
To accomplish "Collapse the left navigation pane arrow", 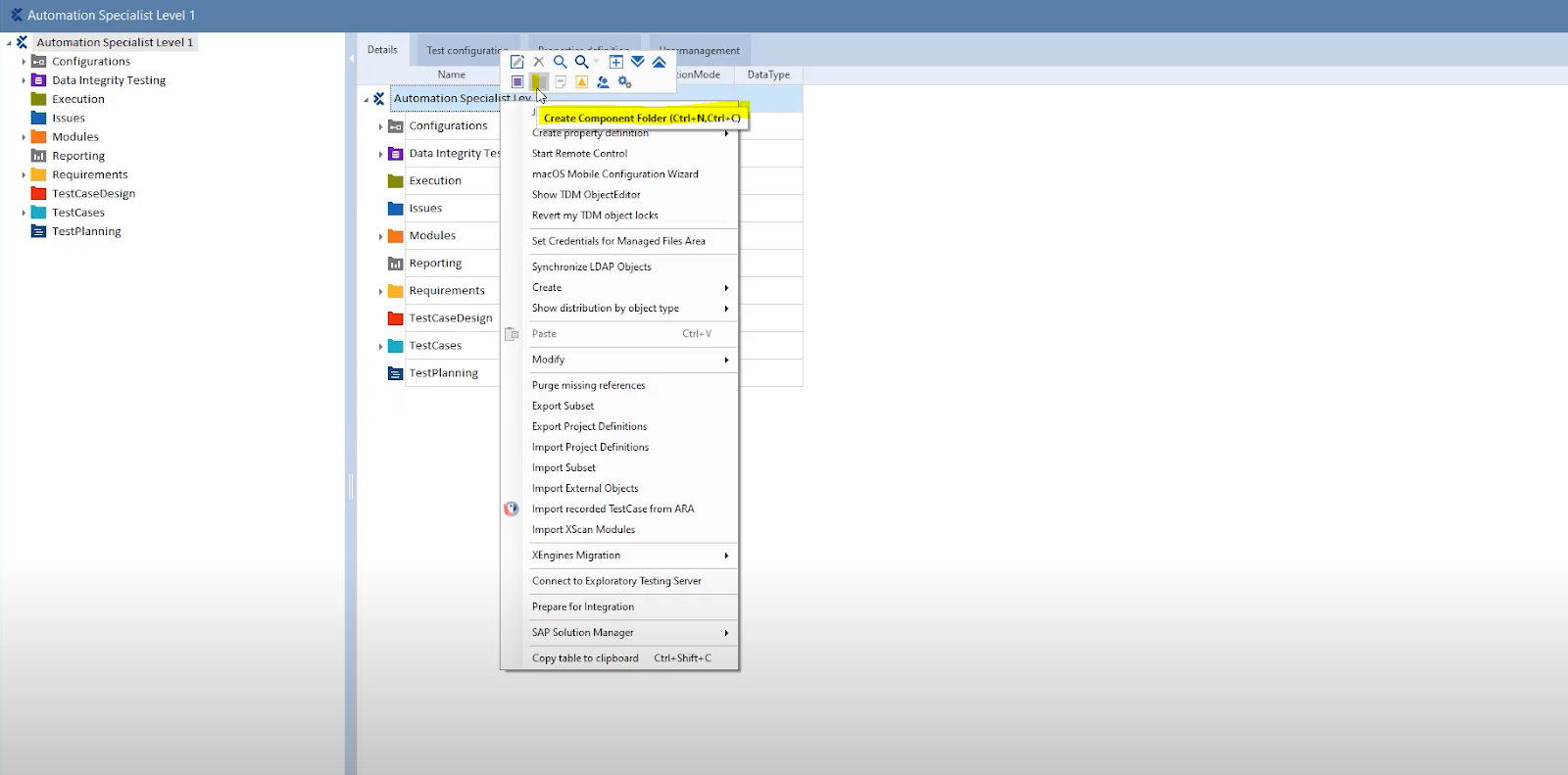I will (351, 59).
